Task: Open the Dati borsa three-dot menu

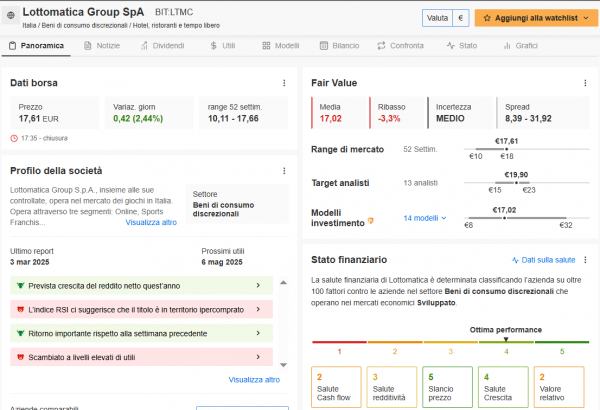Action: pyautogui.click(x=284, y=83)
